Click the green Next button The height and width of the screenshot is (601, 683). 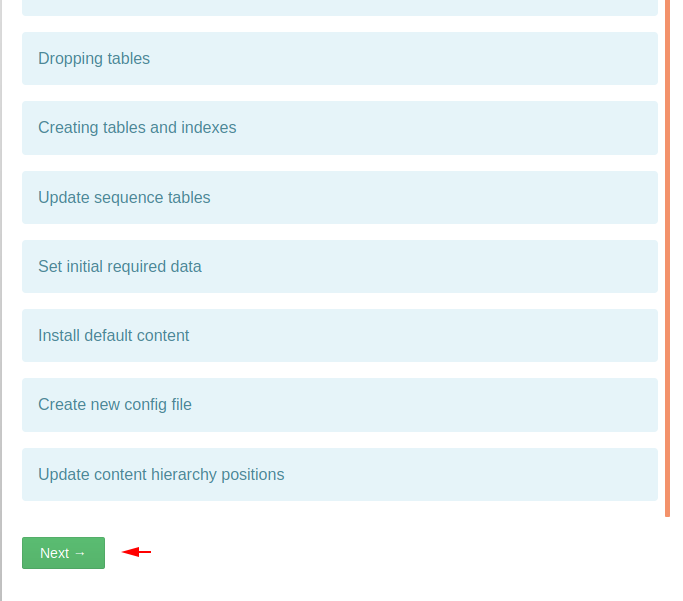coord(64,553)
